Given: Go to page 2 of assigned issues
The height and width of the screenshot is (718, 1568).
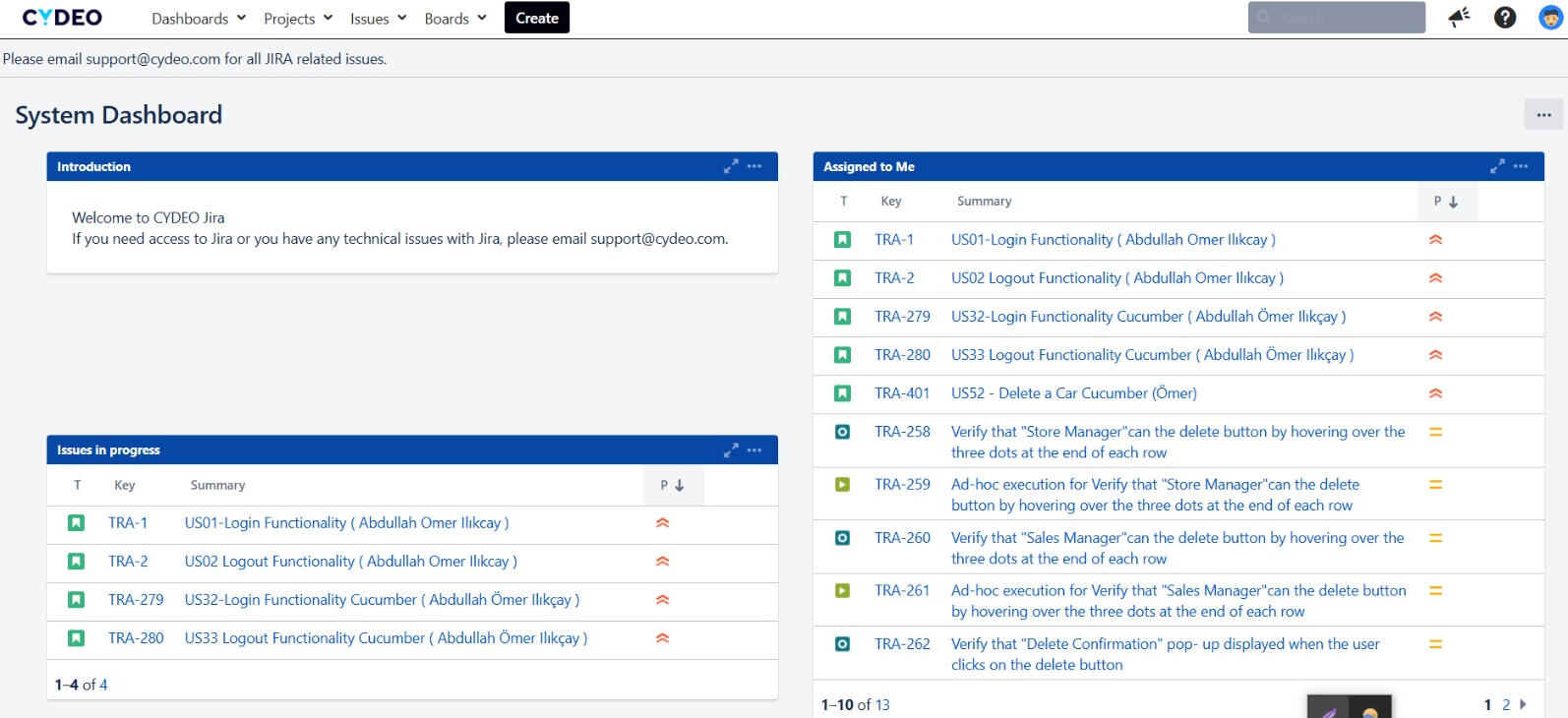Looking at the screenshot, I should (1506, 704).
